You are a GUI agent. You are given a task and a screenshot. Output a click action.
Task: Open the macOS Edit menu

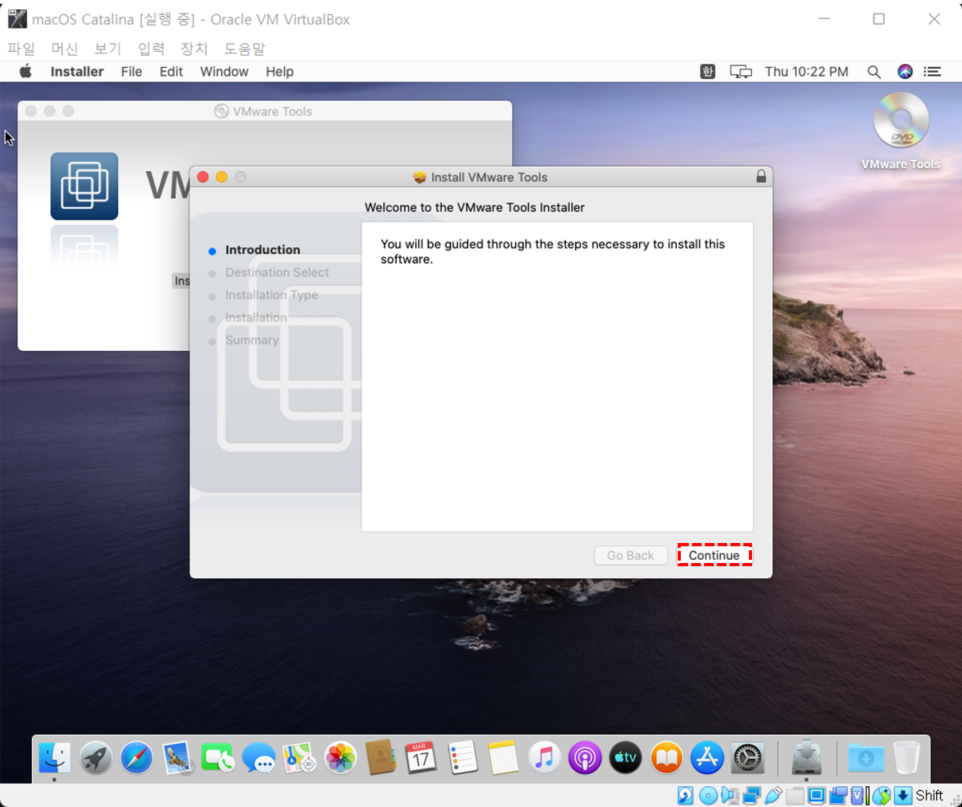pos(171,72)
